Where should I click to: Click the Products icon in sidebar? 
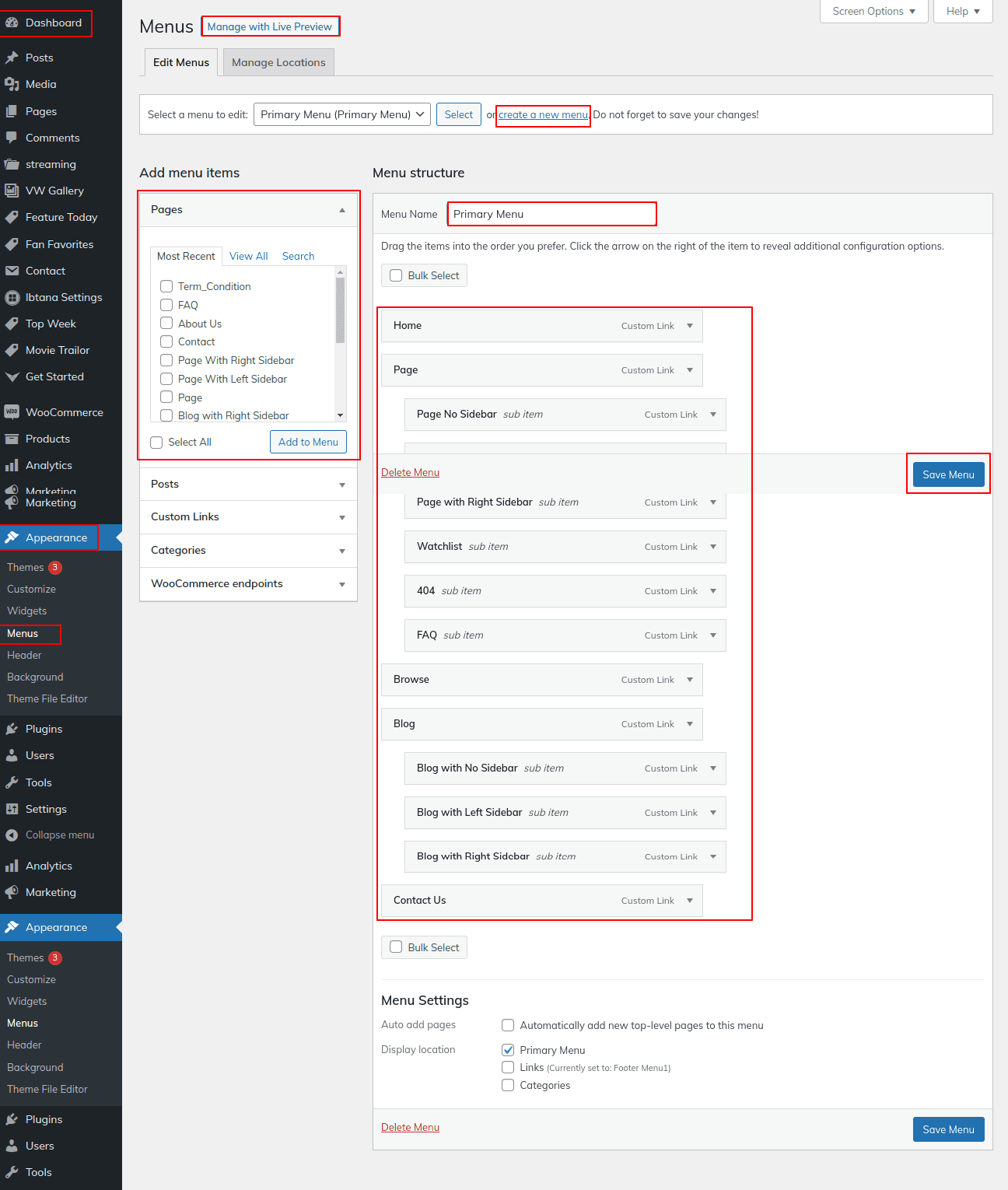(12, 439)
